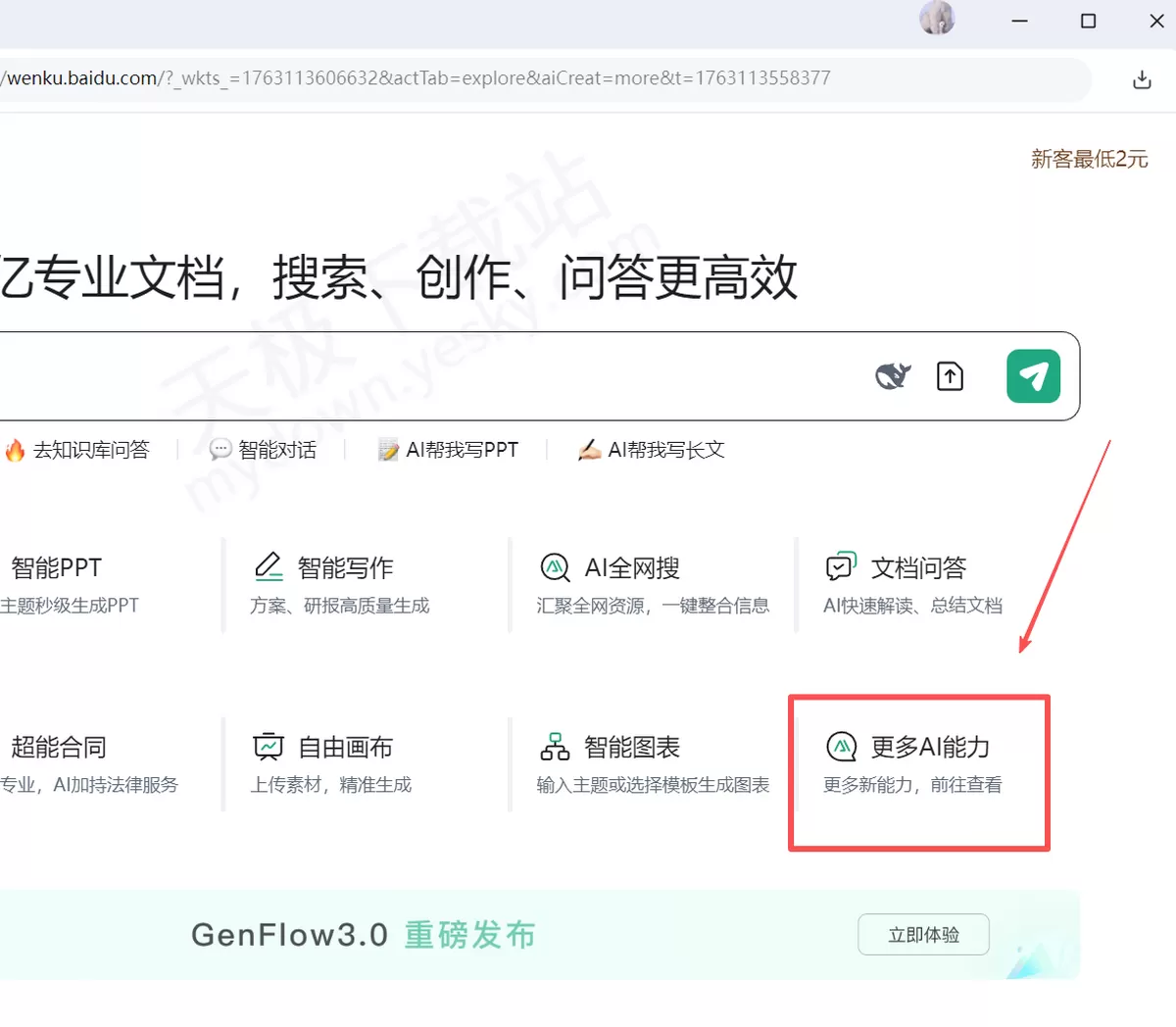
Task: Open the AI全网搜 feature title
Action: coord(632,567)
